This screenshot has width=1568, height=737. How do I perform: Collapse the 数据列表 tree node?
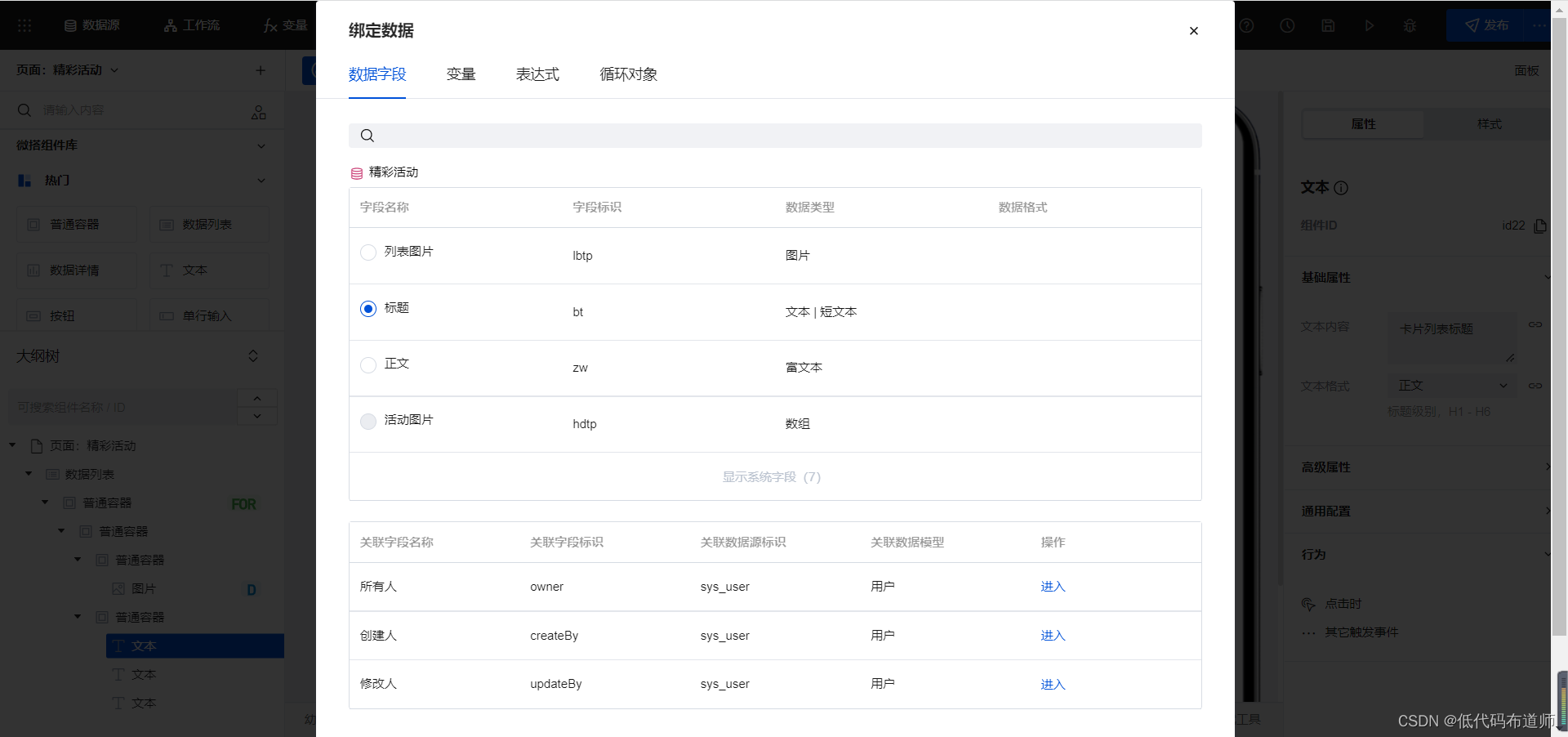tap(29, 474)
